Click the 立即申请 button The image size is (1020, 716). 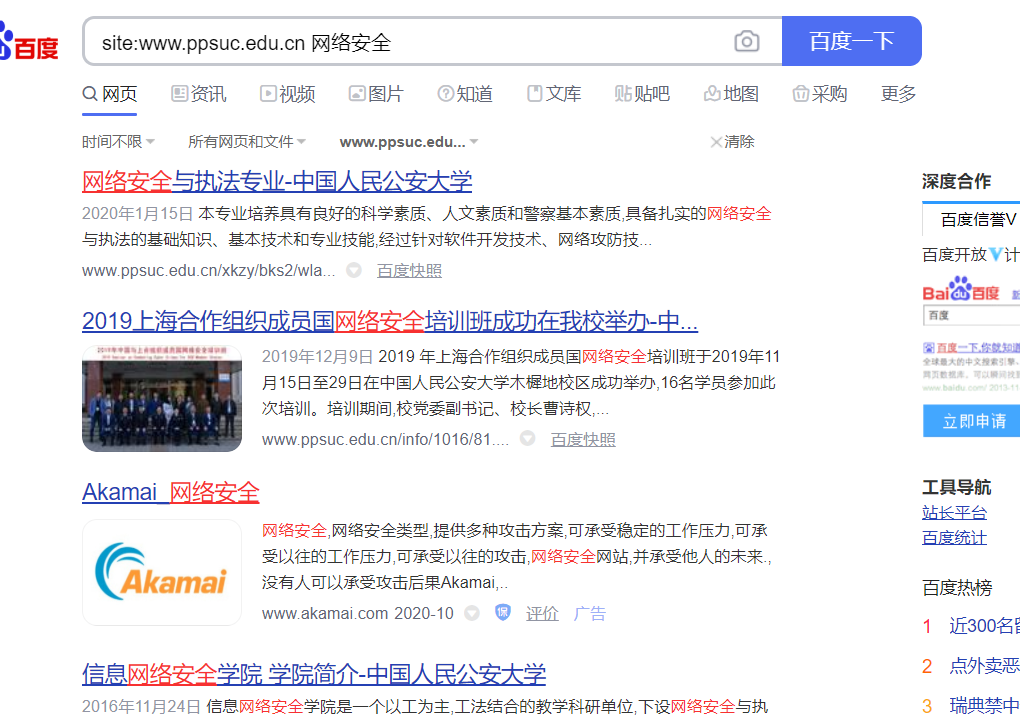[x=972, y=421]
